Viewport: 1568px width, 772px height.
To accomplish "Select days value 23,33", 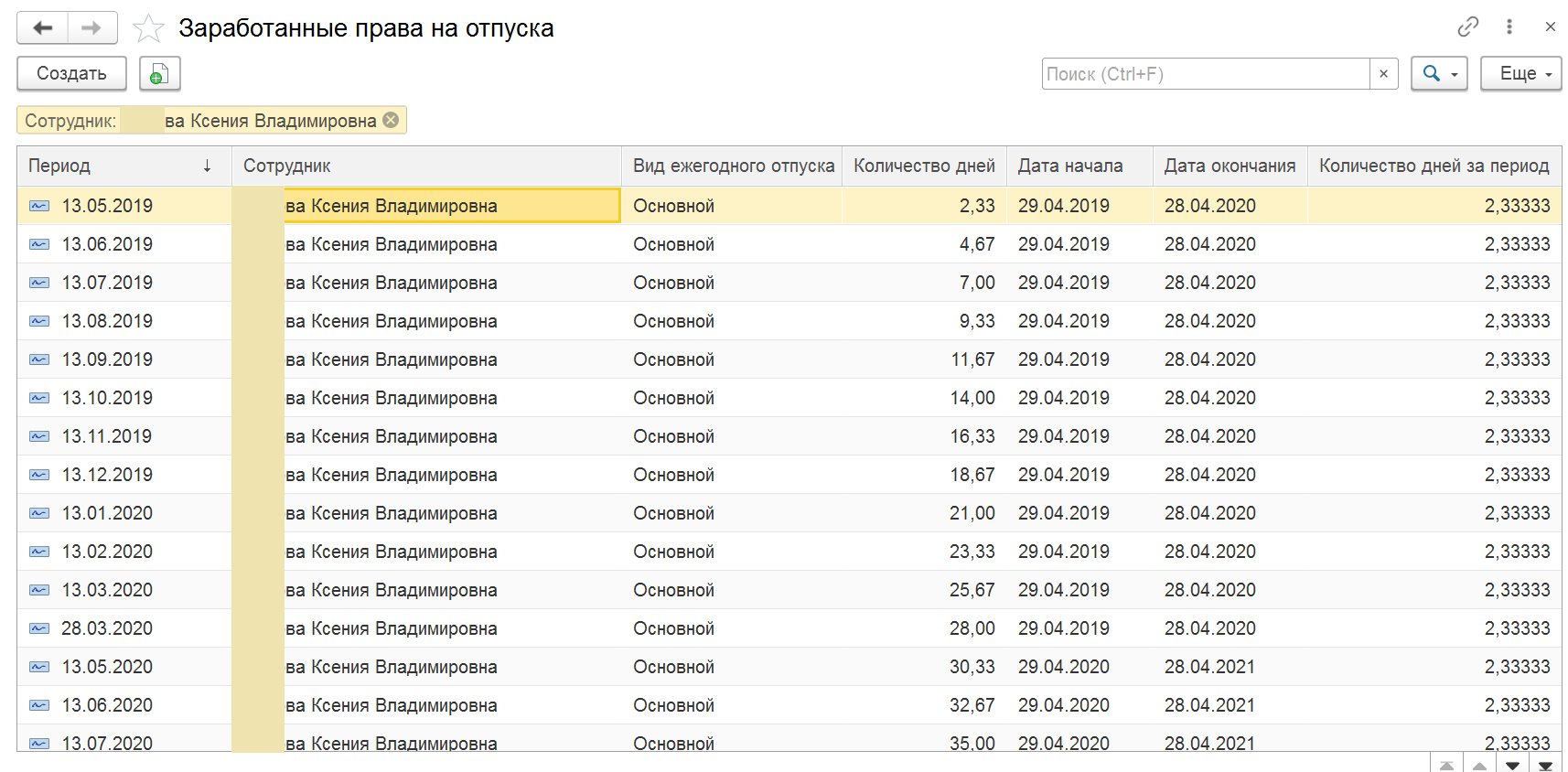I will 972,552.
